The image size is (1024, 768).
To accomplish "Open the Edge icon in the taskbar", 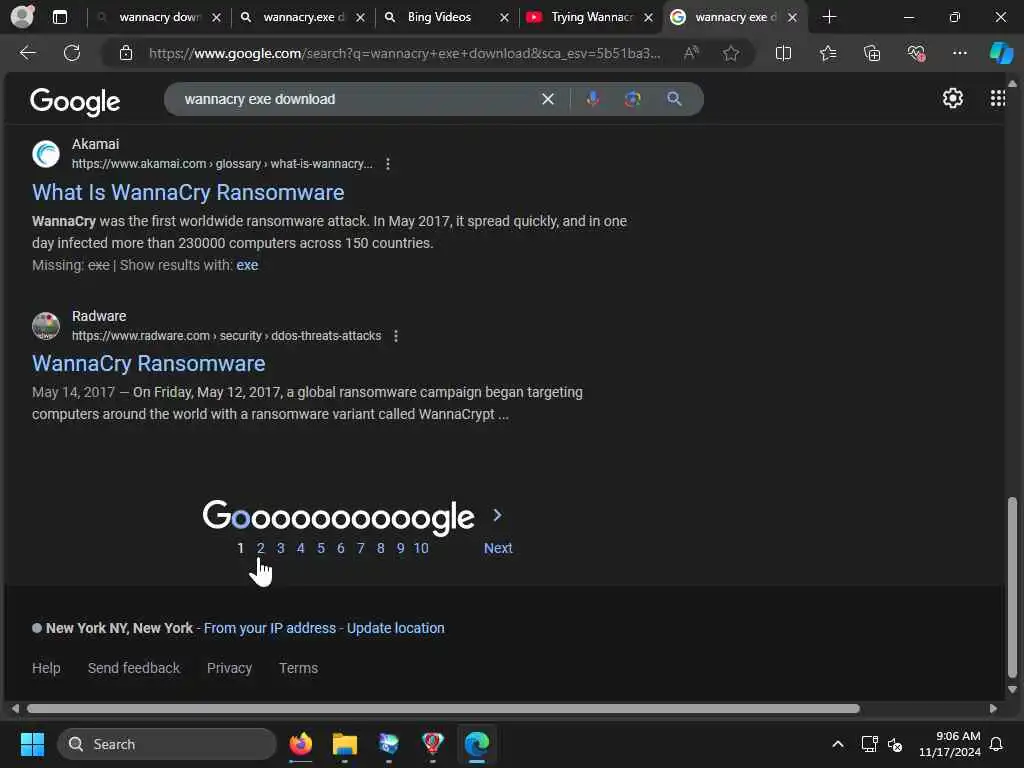I will coord(477,744).
